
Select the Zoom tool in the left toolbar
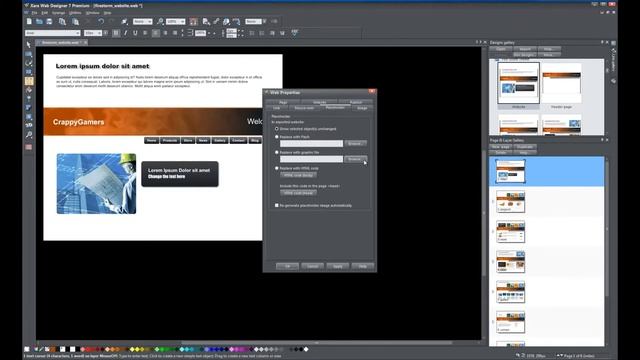tap(29, 134)
